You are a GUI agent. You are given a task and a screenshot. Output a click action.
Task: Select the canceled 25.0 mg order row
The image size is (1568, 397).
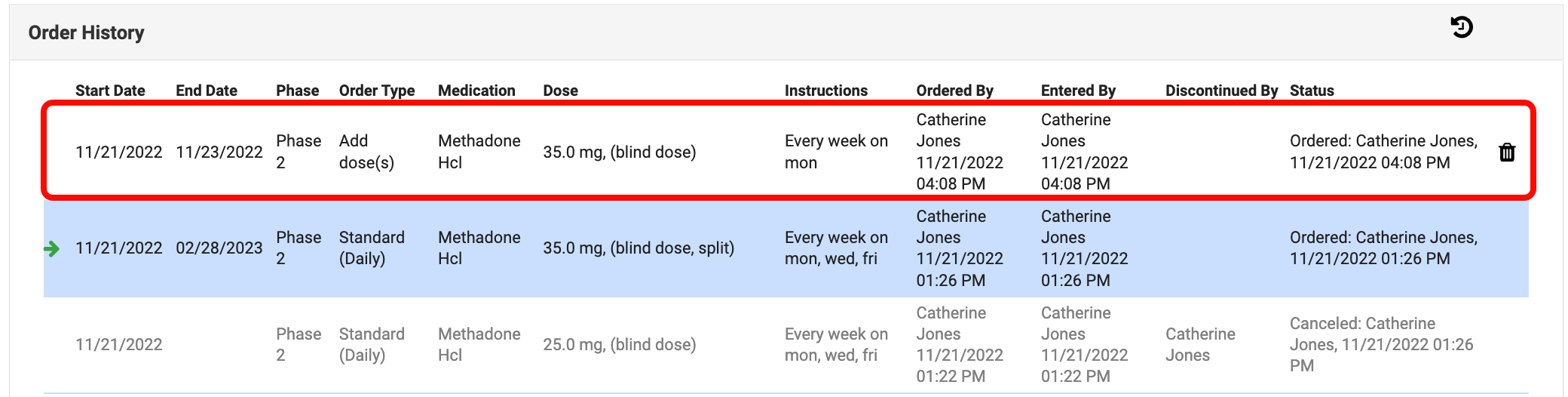click(619, 345)
